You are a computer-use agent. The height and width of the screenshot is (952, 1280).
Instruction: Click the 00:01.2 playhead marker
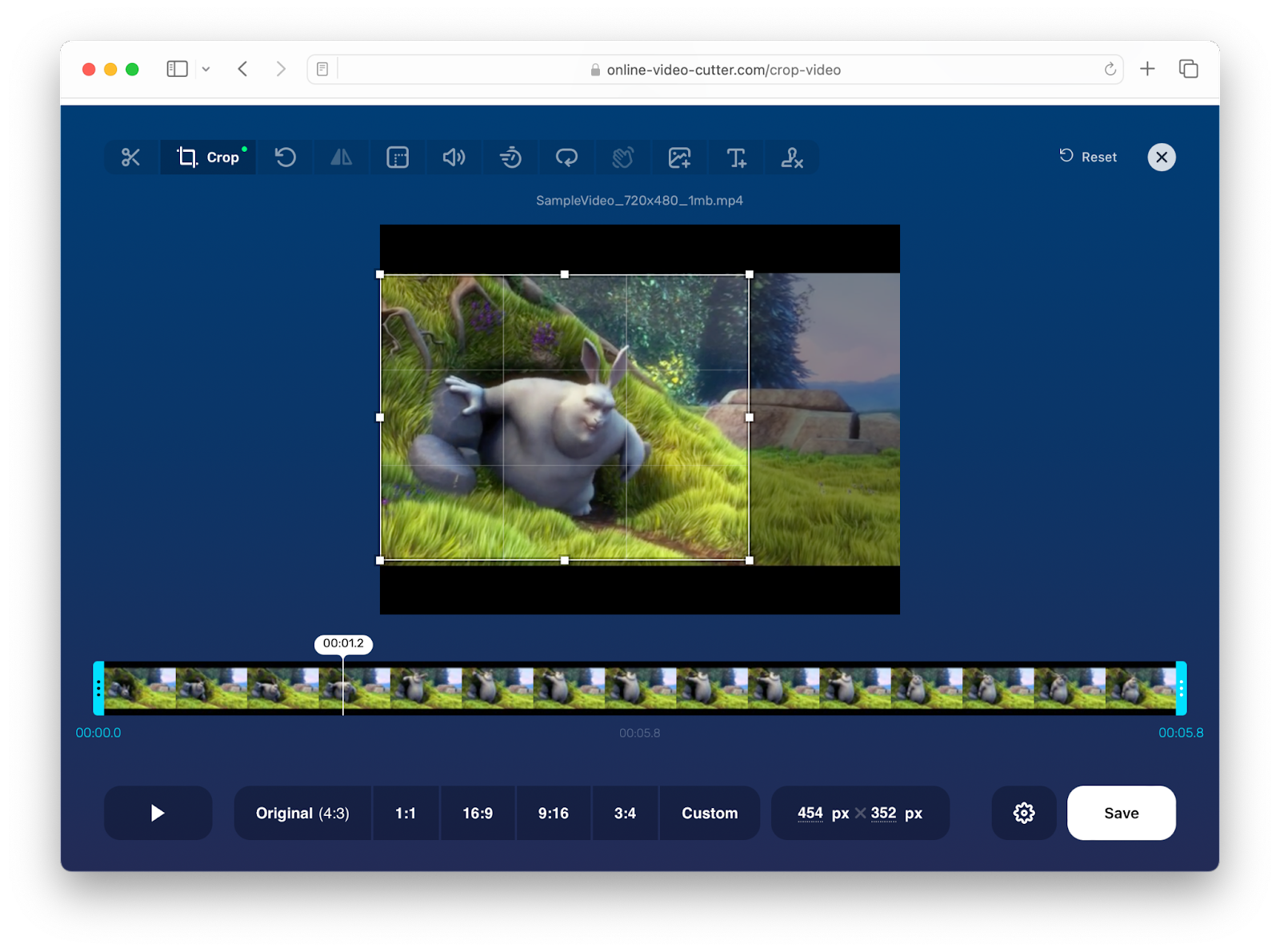click(343, 644)
